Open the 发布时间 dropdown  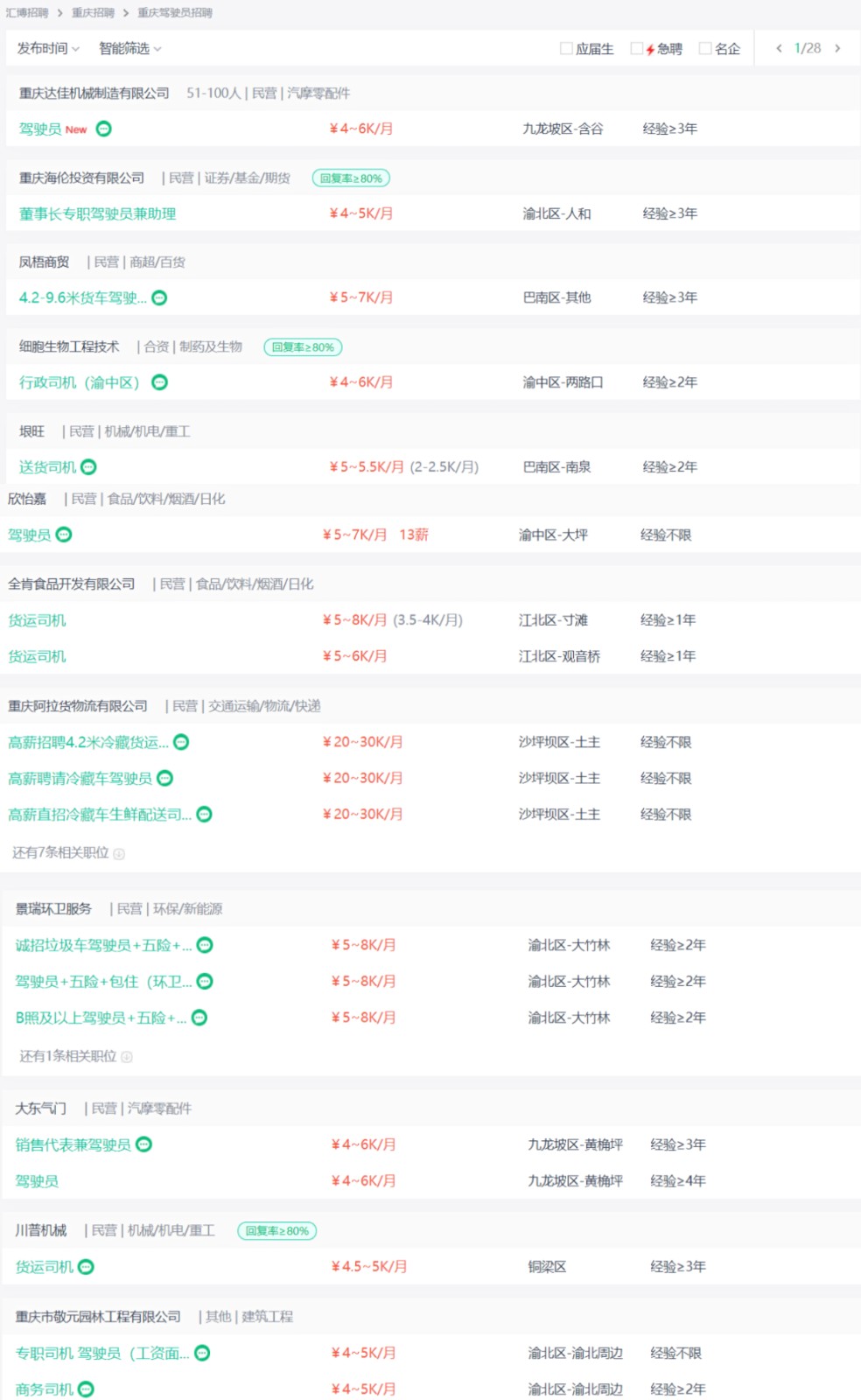48,48
